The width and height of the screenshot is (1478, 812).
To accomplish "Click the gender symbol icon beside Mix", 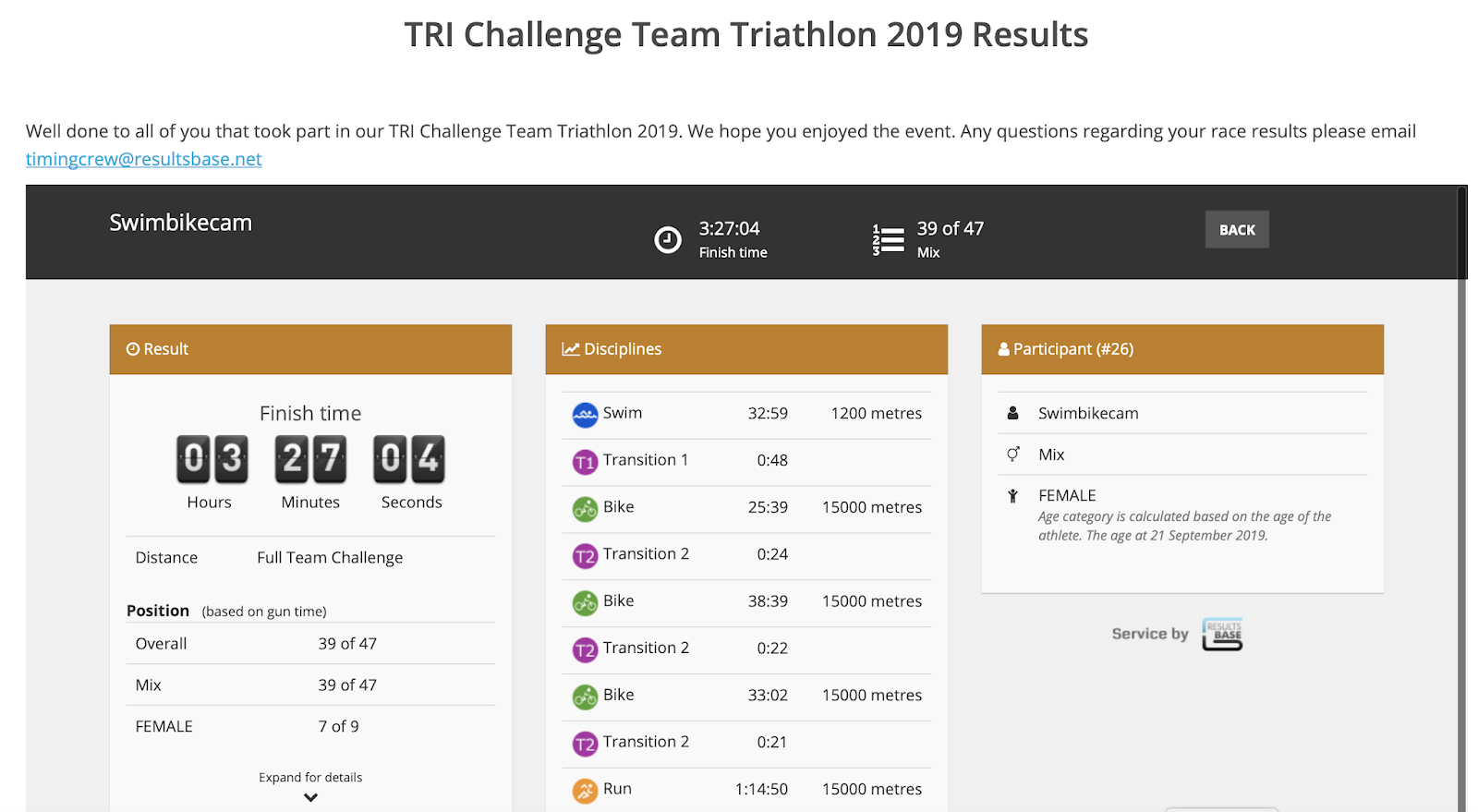I will [x=1013, y=454].
